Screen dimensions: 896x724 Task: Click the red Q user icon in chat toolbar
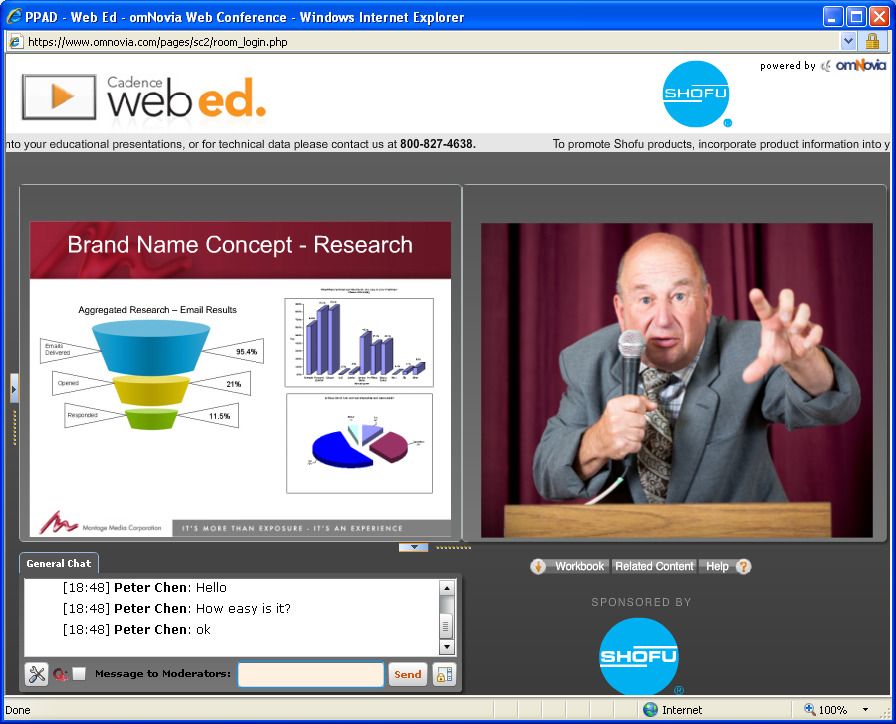[x=60, y=674]
